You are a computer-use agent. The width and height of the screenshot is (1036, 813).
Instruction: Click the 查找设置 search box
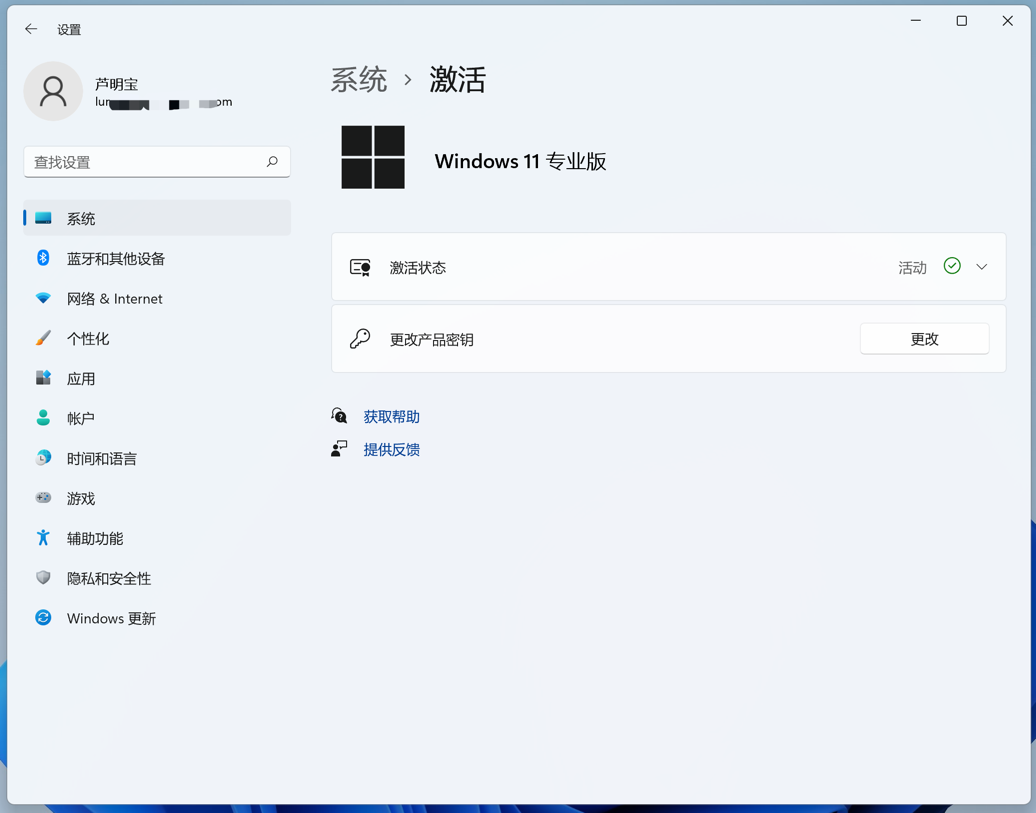click(156, 161)
